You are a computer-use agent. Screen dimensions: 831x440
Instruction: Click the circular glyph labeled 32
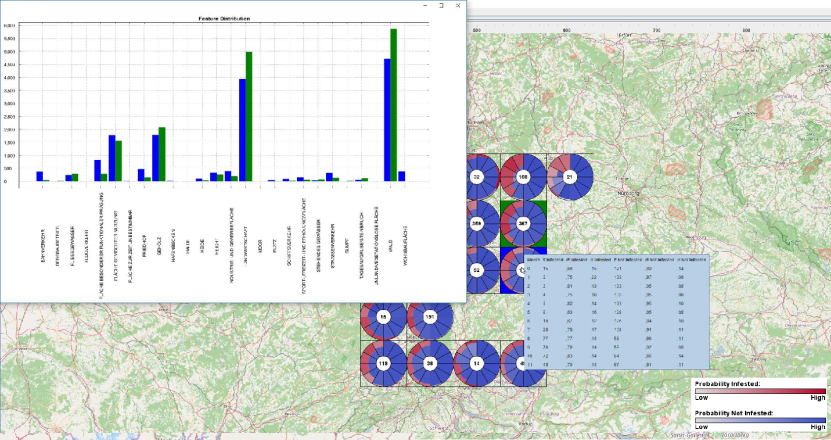tap(477, 178)
